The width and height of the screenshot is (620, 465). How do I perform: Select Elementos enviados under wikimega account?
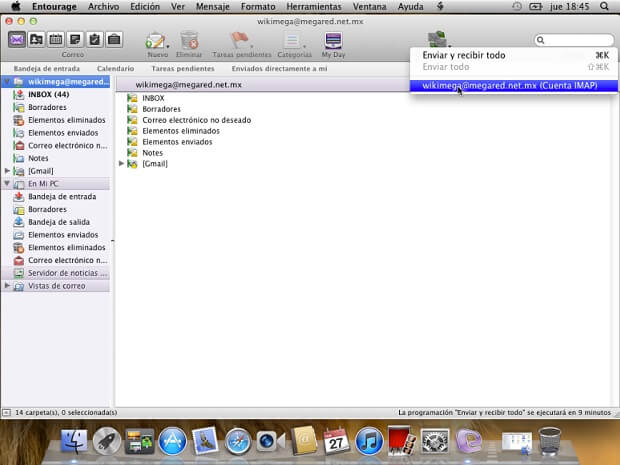pos(55,133)
